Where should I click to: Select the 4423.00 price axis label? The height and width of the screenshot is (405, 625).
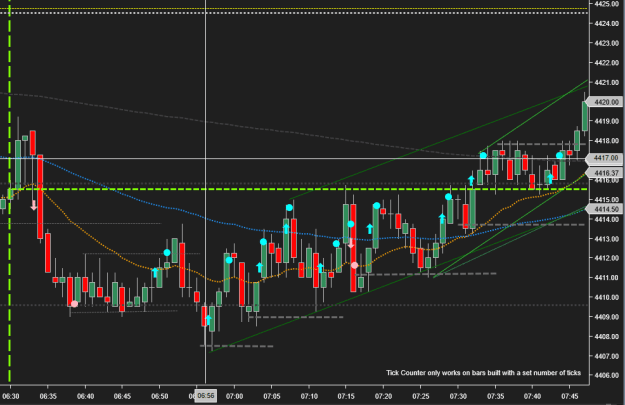pyautogui.click(x=607, y=43)
